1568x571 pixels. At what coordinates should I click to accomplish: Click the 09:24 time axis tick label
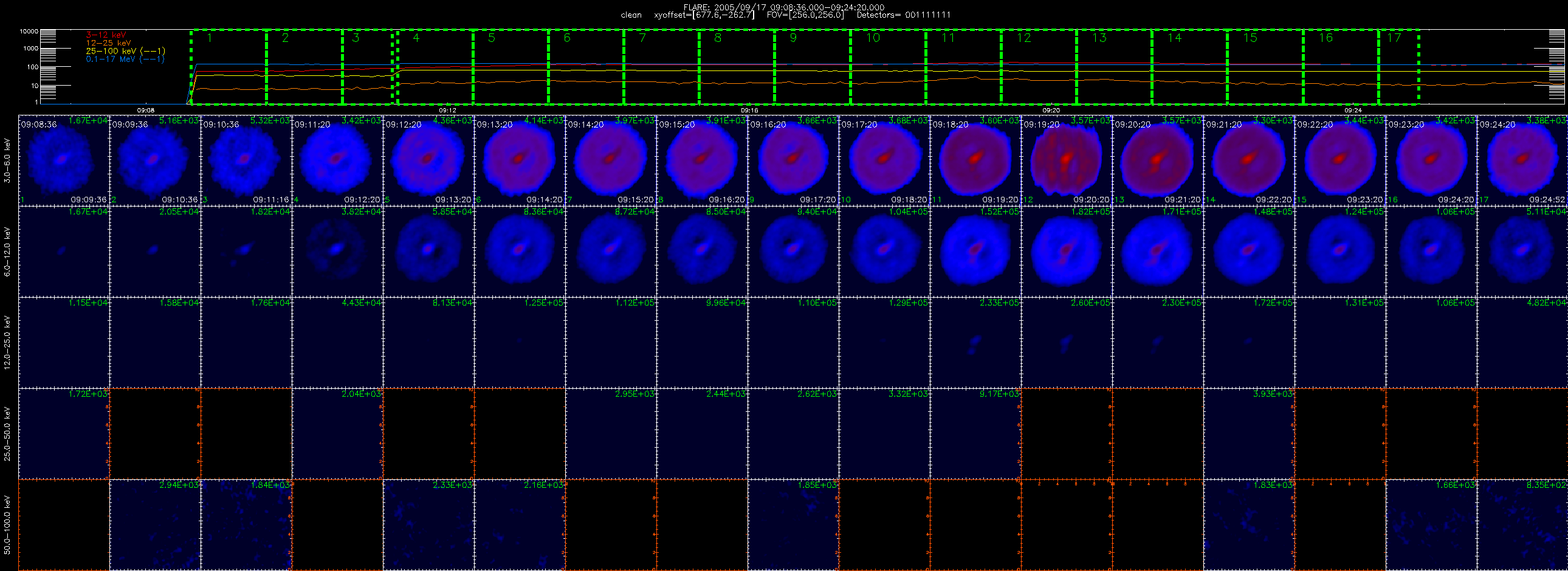1353,110
